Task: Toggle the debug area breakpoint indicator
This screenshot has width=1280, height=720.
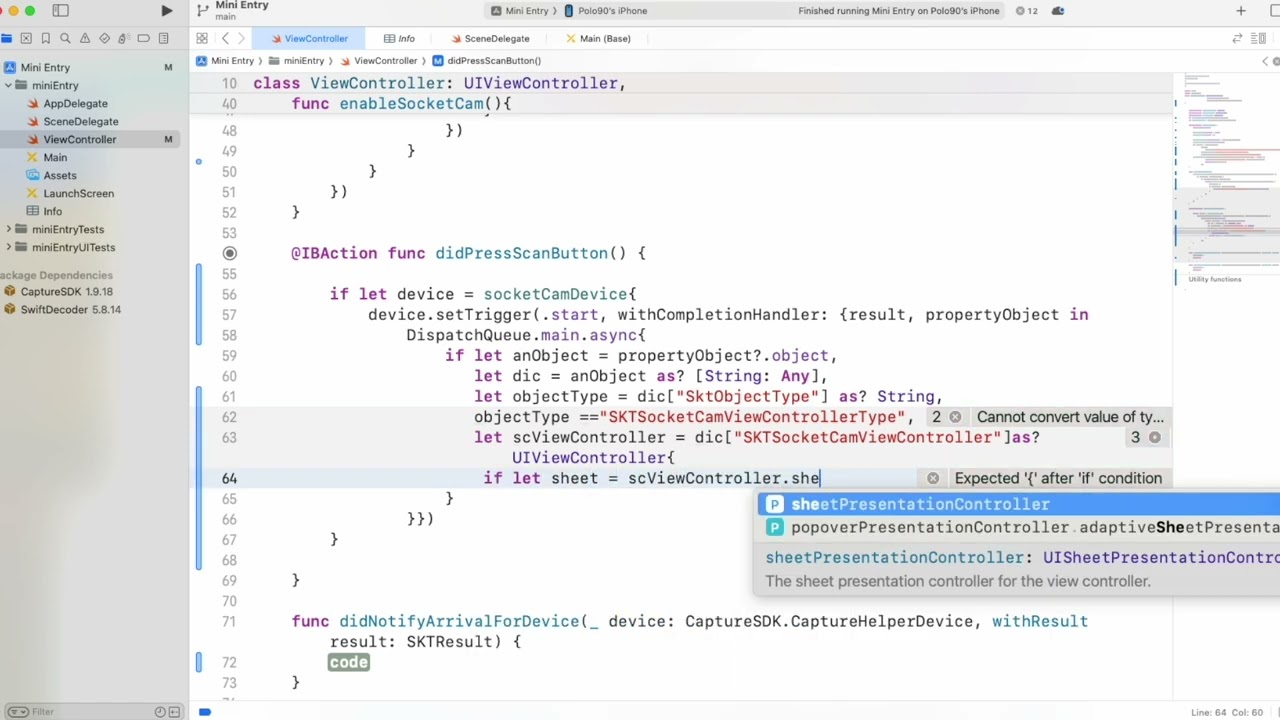Action: tap(204, 712)
